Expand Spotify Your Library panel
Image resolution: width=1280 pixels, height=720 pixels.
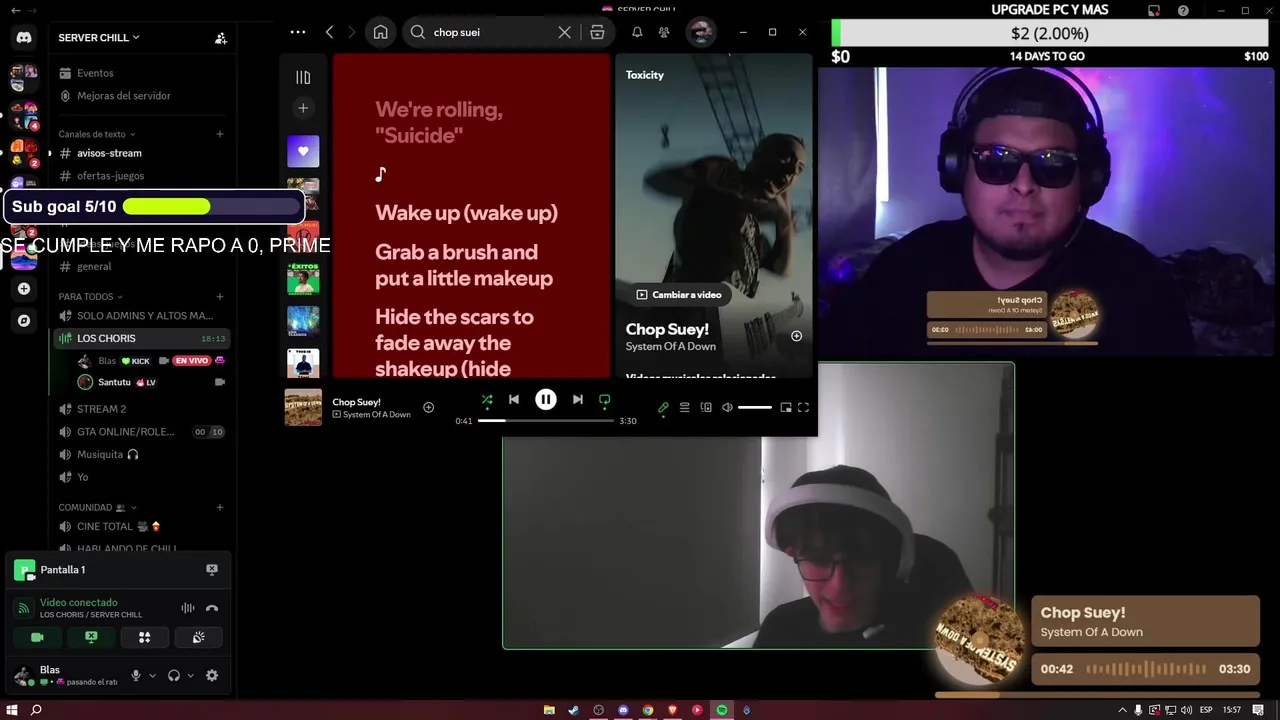pyautogui.click(x=303, y=77)
